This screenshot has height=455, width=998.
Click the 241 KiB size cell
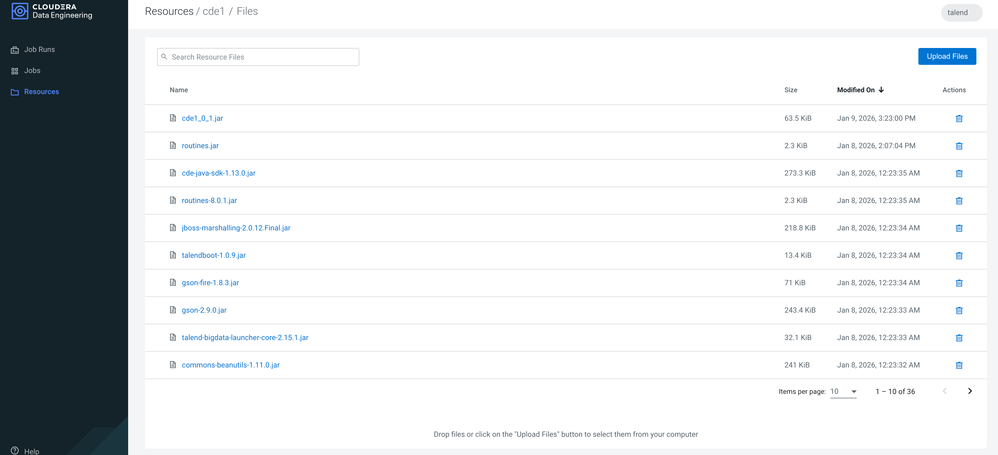pyautogui.click(x=796, y=365)
